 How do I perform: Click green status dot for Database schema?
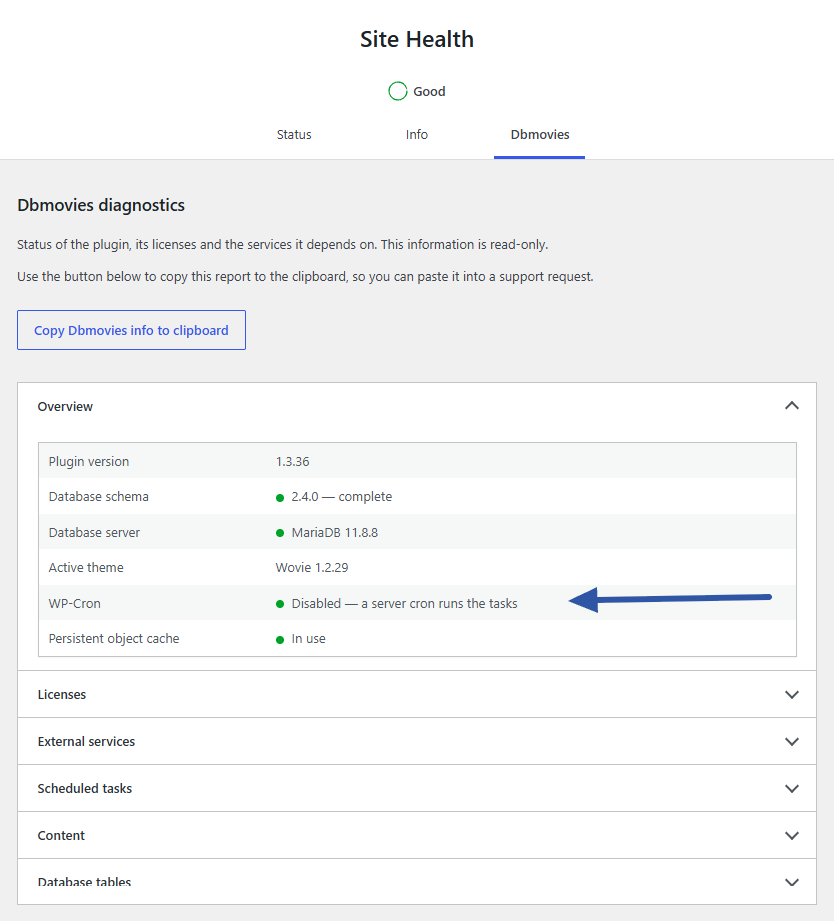280,498
